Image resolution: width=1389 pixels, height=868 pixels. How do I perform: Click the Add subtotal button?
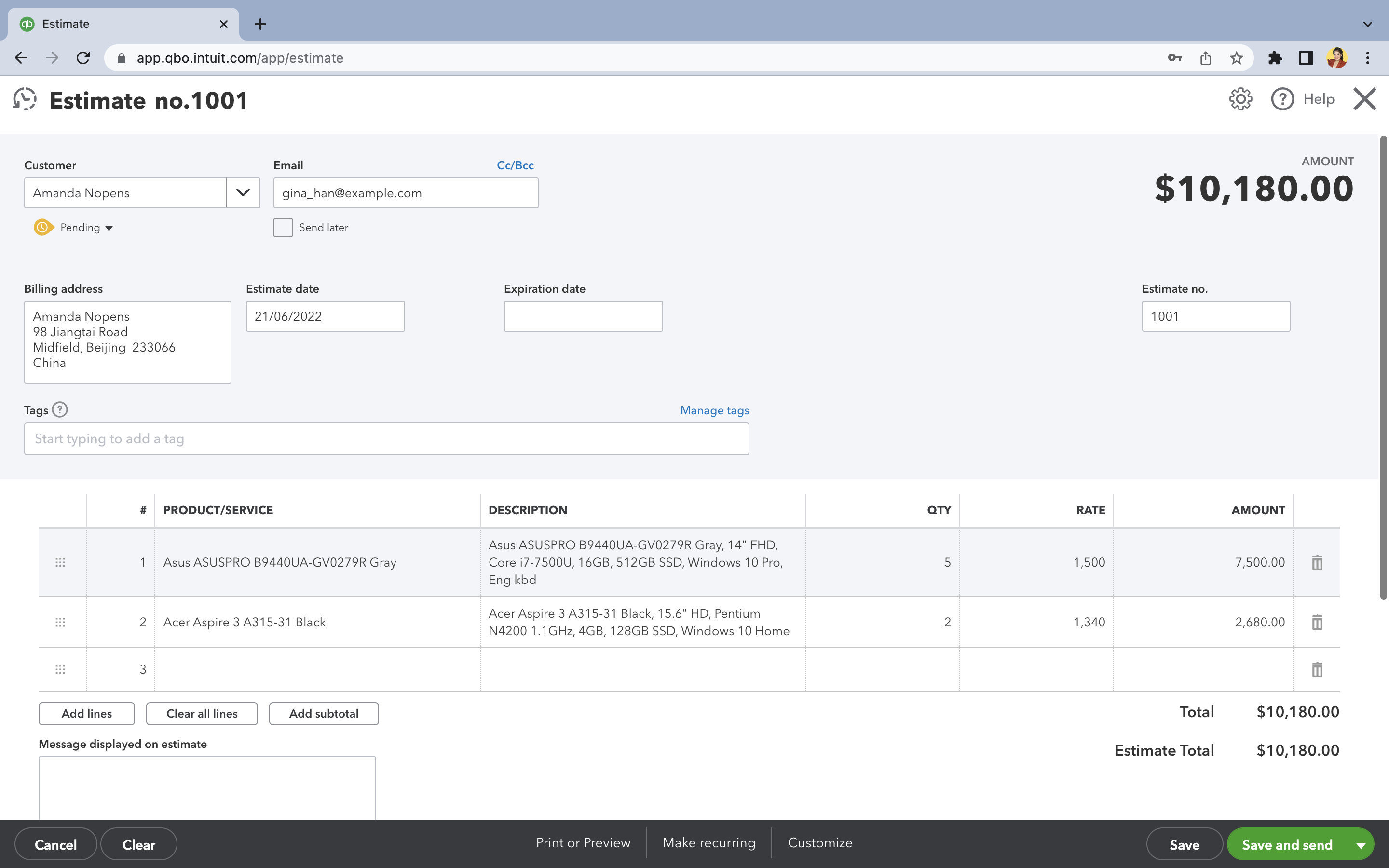click(x=324, y=714)
